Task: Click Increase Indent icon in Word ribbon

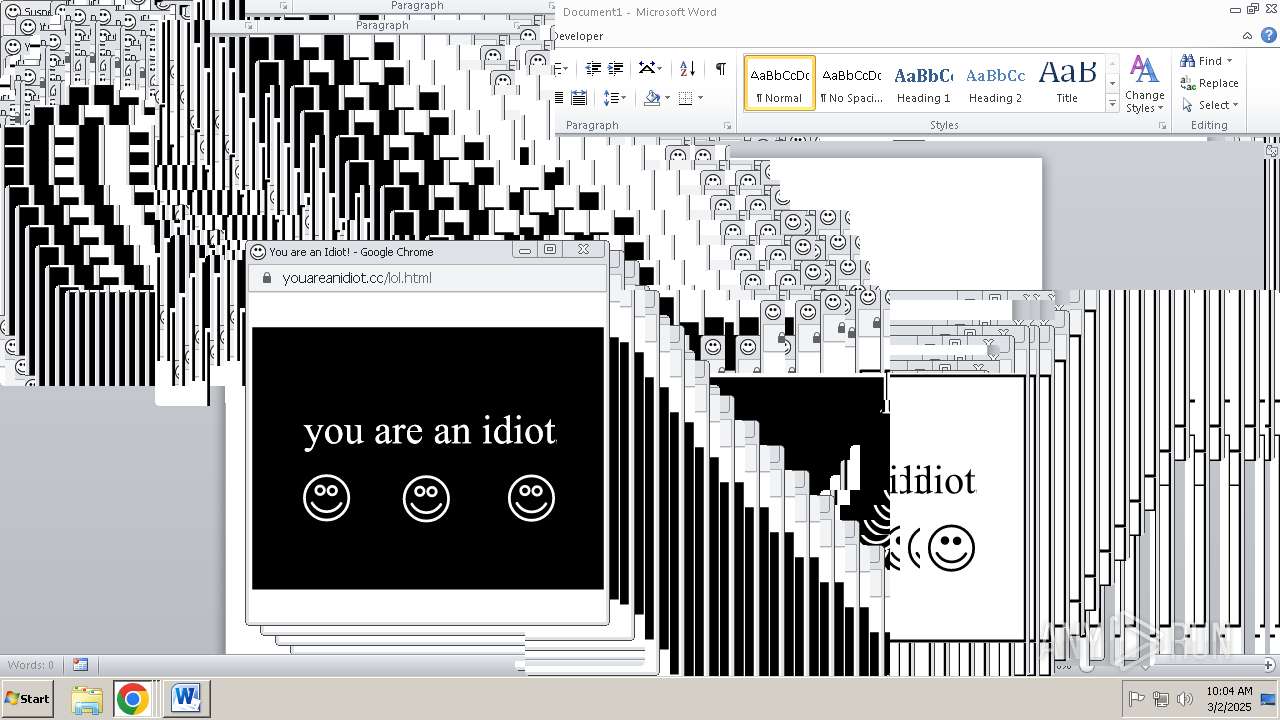Action: pos(616,68)
